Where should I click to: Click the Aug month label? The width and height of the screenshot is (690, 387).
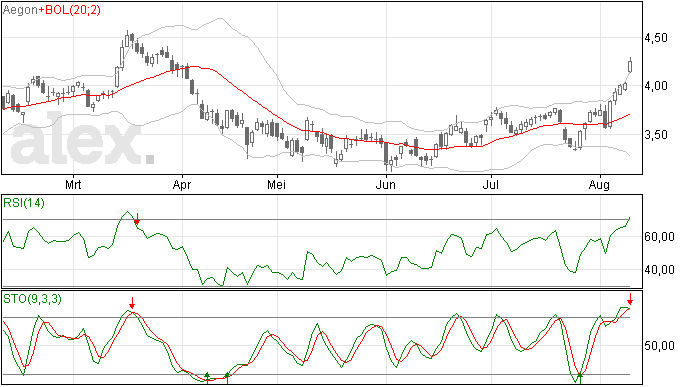point(599,184)
